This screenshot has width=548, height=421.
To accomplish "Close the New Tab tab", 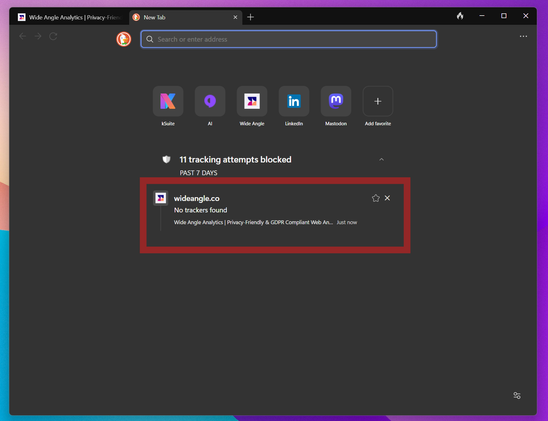I will [x=235, y=17].
